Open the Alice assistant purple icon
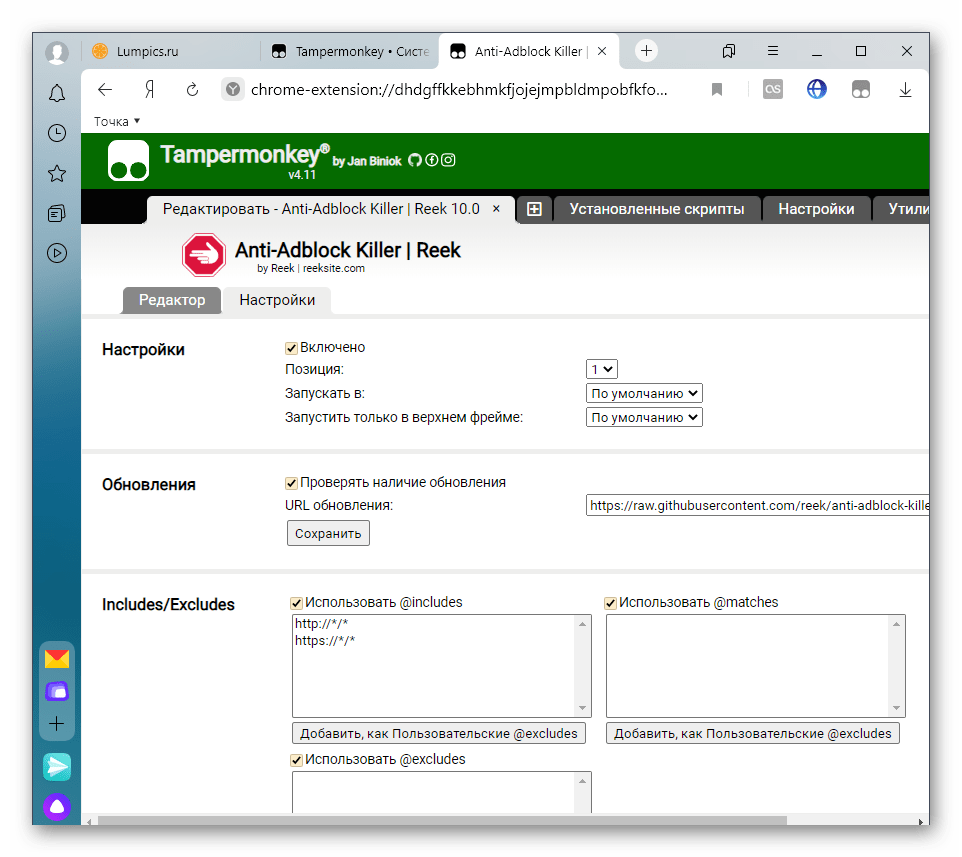This screenshot has height=857, width=962. [57, 806]
